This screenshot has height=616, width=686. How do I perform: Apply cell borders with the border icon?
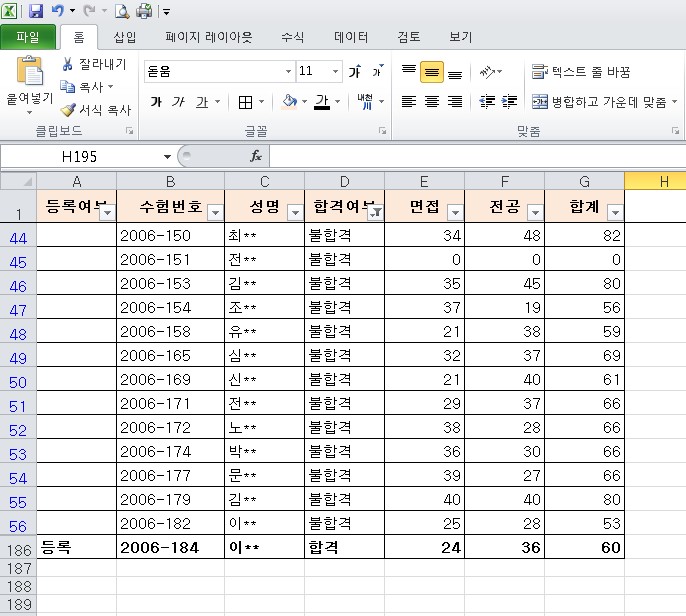[245, 102]
